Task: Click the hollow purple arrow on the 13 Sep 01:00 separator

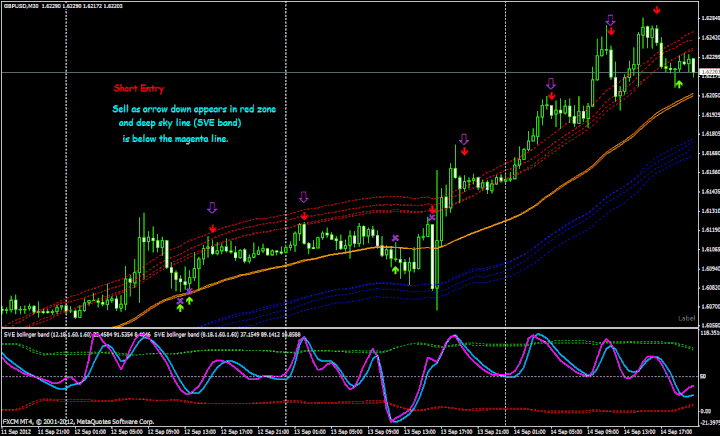Action: click(304, 197)
